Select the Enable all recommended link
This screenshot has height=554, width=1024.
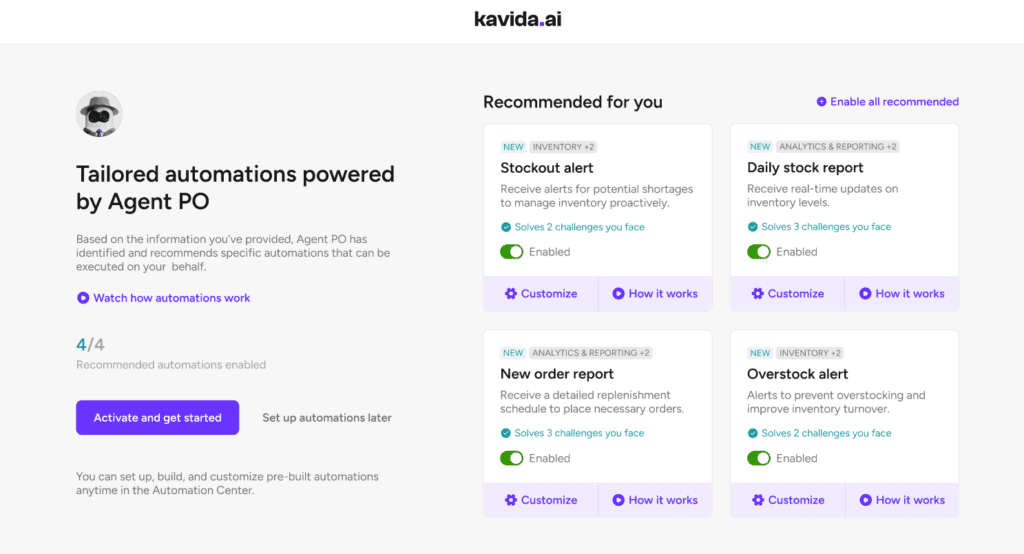894,102
